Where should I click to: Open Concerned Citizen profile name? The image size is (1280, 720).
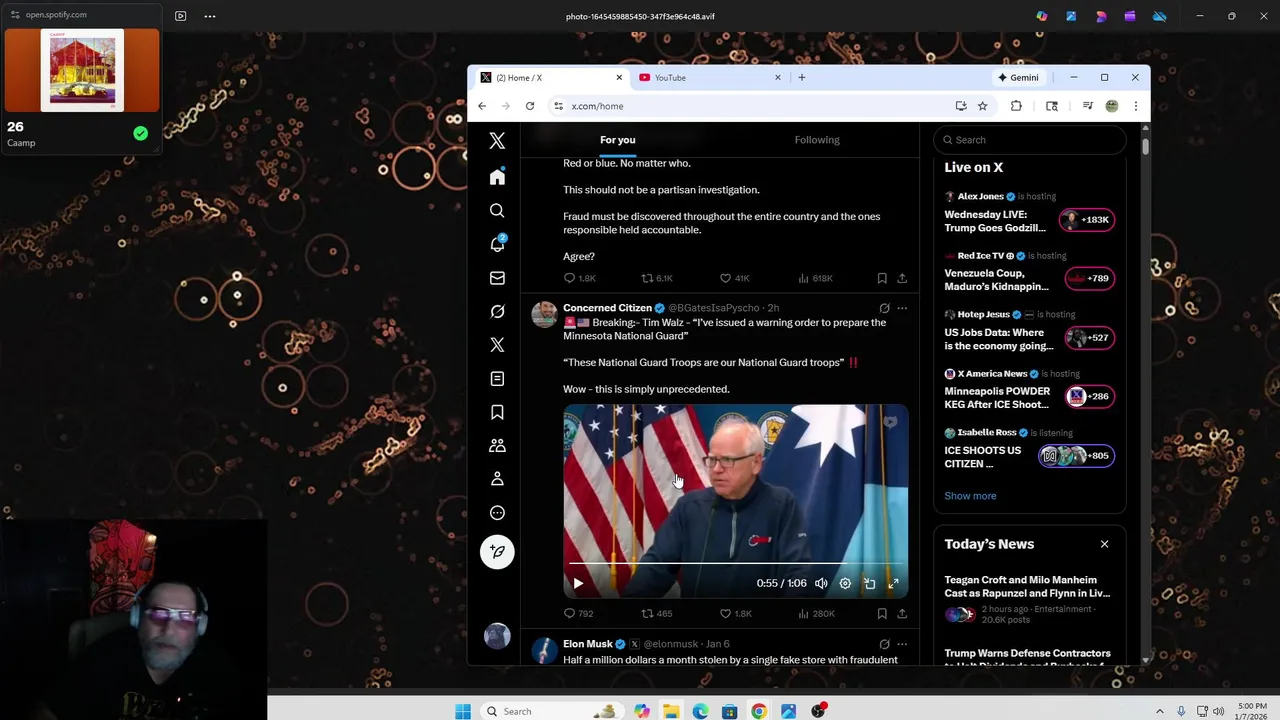[x=607, y=308]
